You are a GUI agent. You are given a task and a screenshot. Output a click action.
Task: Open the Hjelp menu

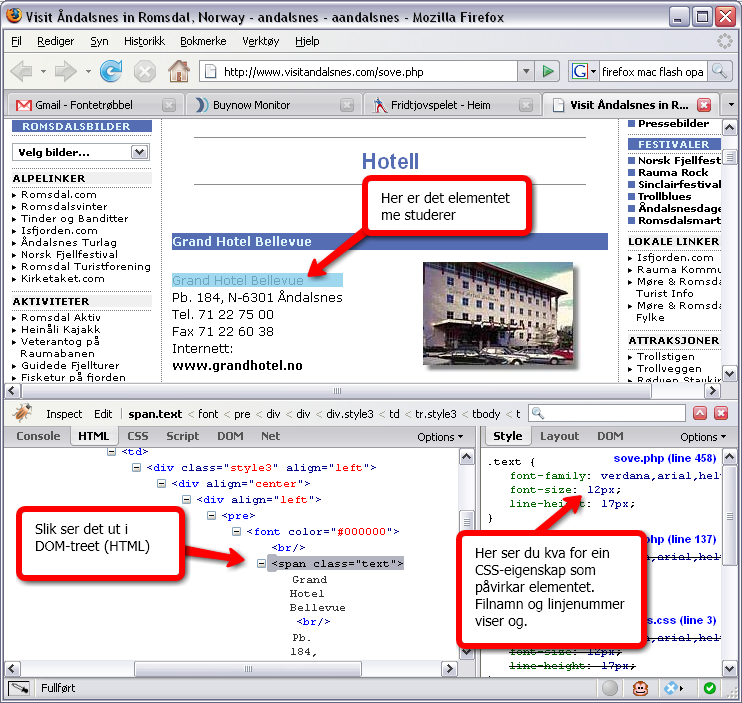[307, 41]
